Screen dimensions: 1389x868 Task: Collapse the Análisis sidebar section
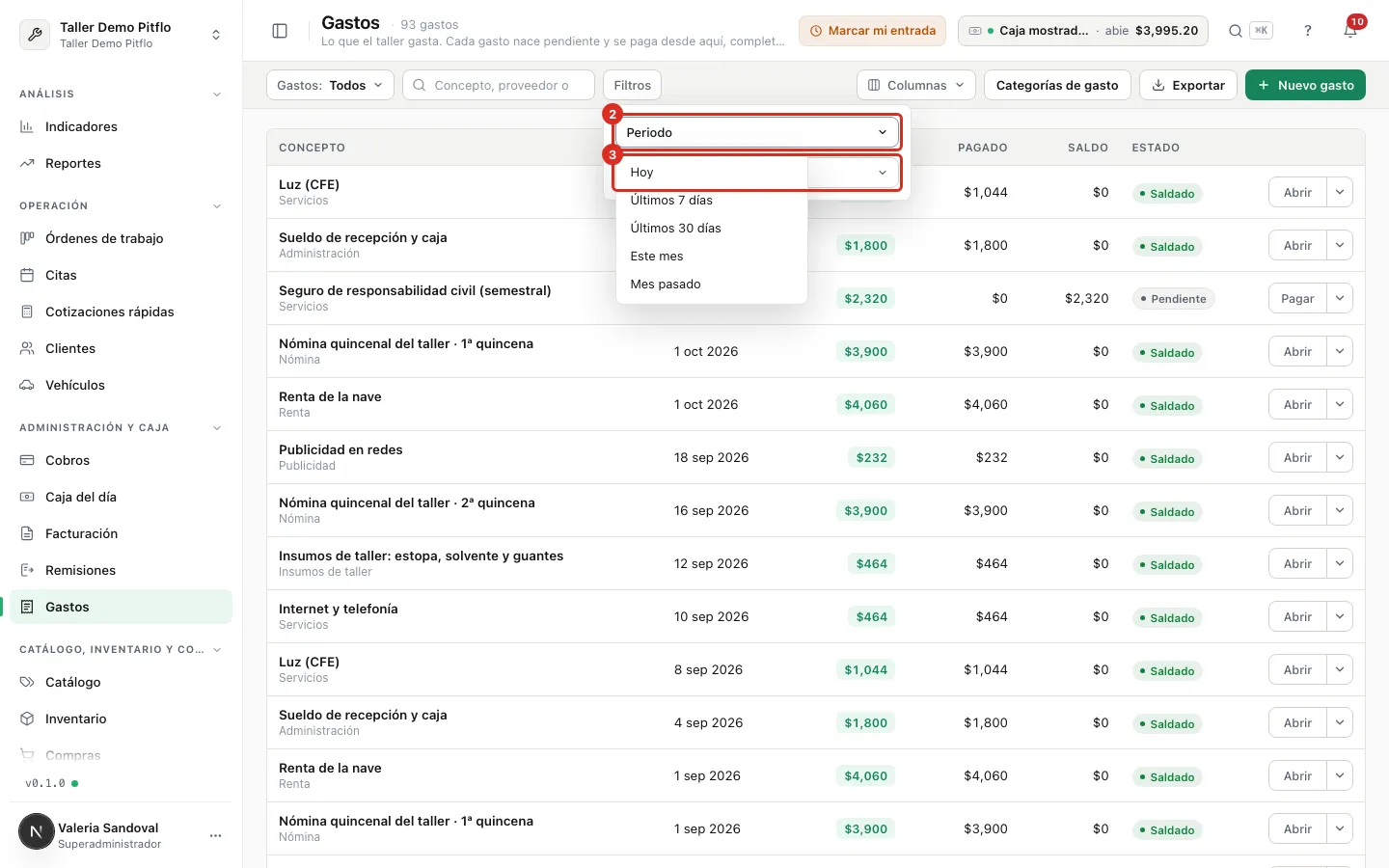(x=217, y=95)
